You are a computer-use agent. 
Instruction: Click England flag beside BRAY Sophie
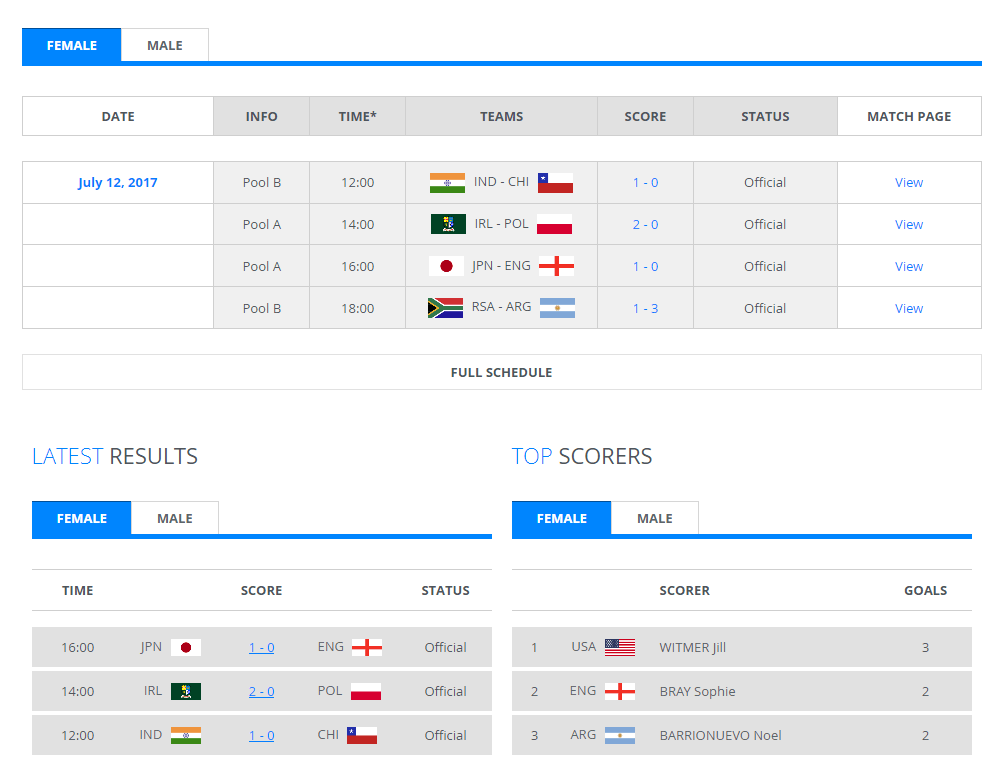620,692
